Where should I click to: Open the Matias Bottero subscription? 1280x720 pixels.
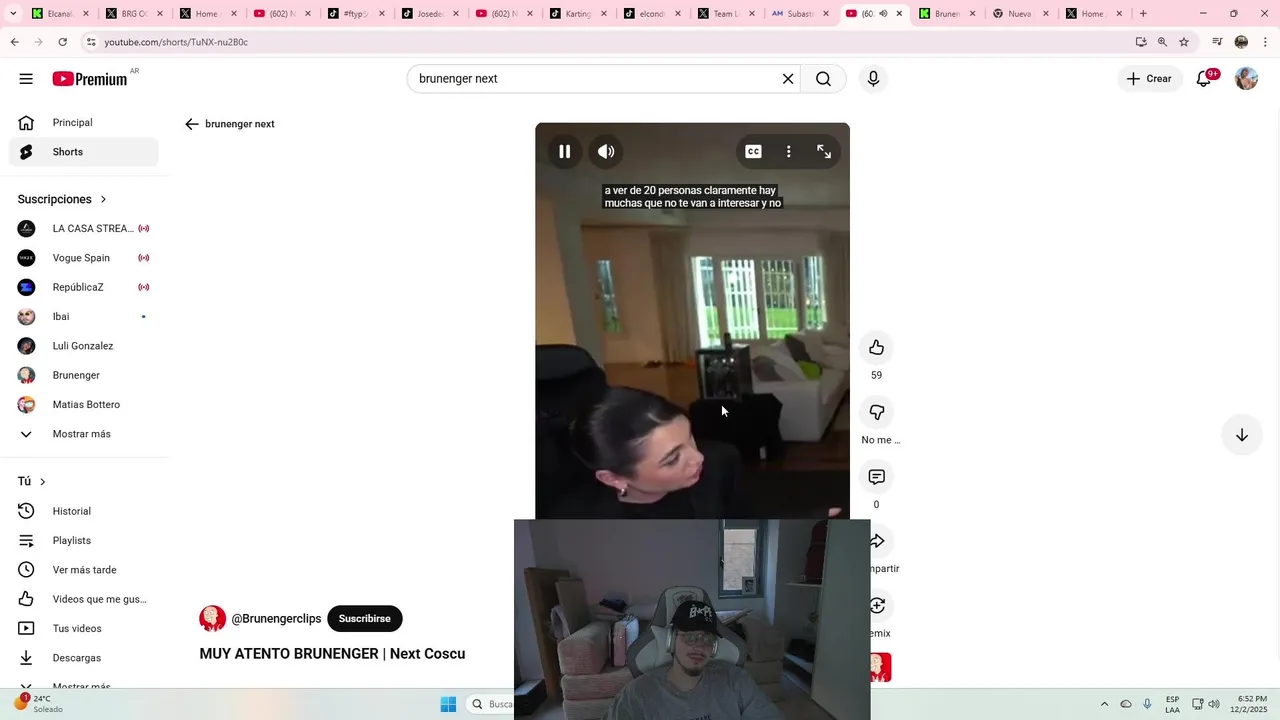tap(84, 404)
